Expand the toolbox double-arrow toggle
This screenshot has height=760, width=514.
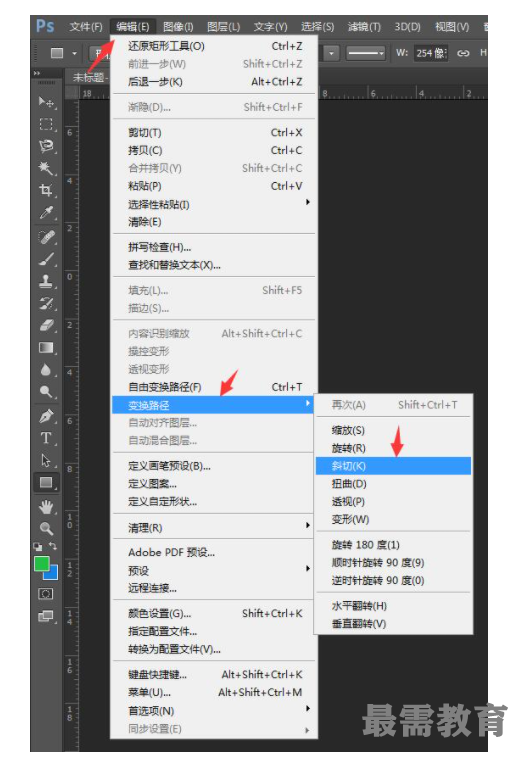tap(37, 73)
